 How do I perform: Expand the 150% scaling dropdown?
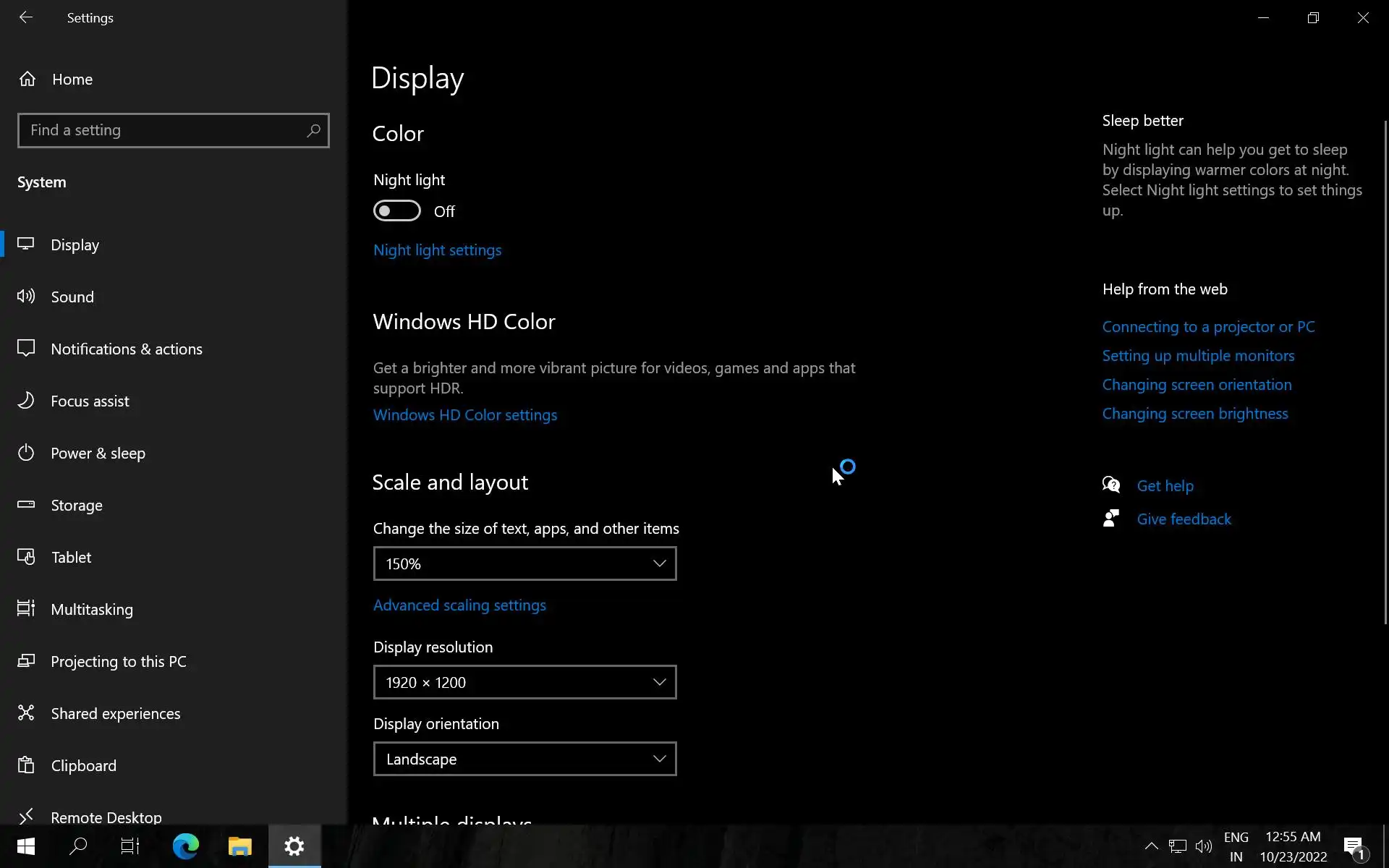click(x=524, y=563)
